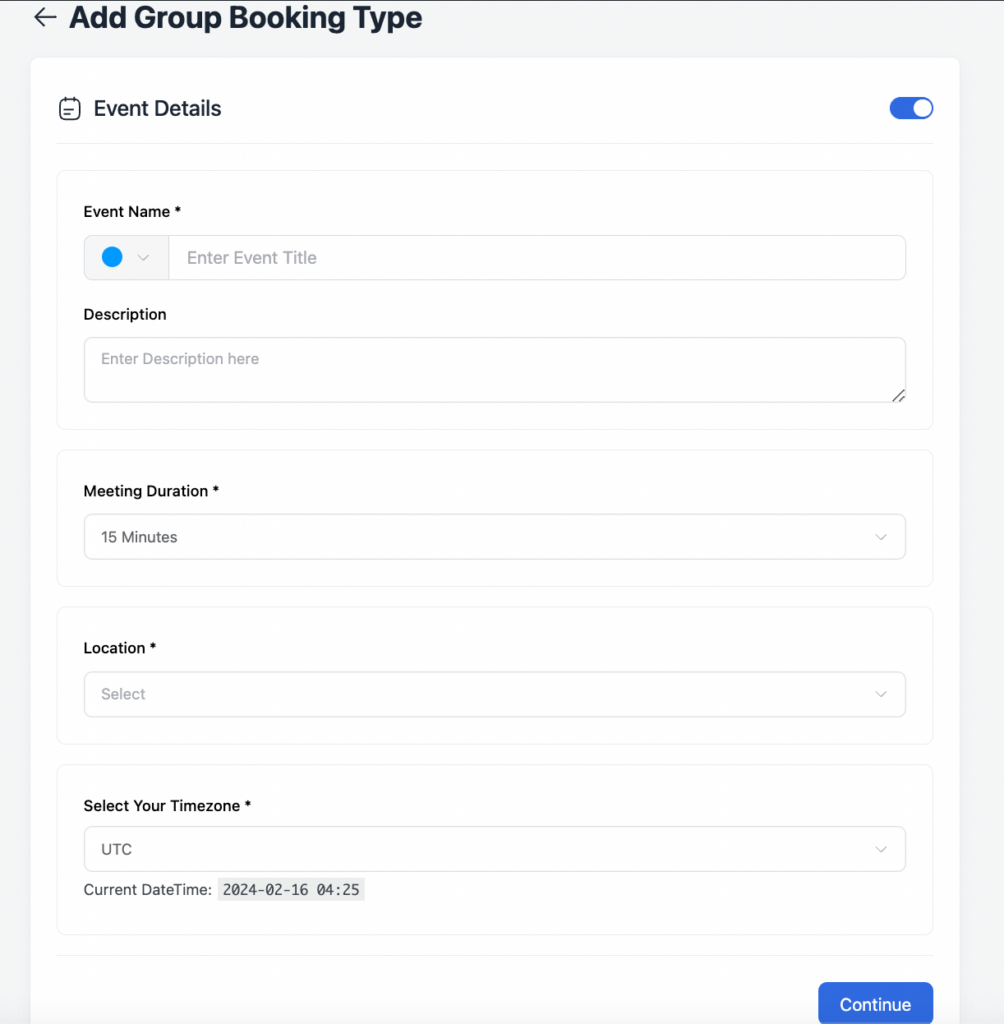Screen dimensions: 1004x1024
Task: Click the Meeting Duration dropdown chevron
Action: (x=881, y=537)
